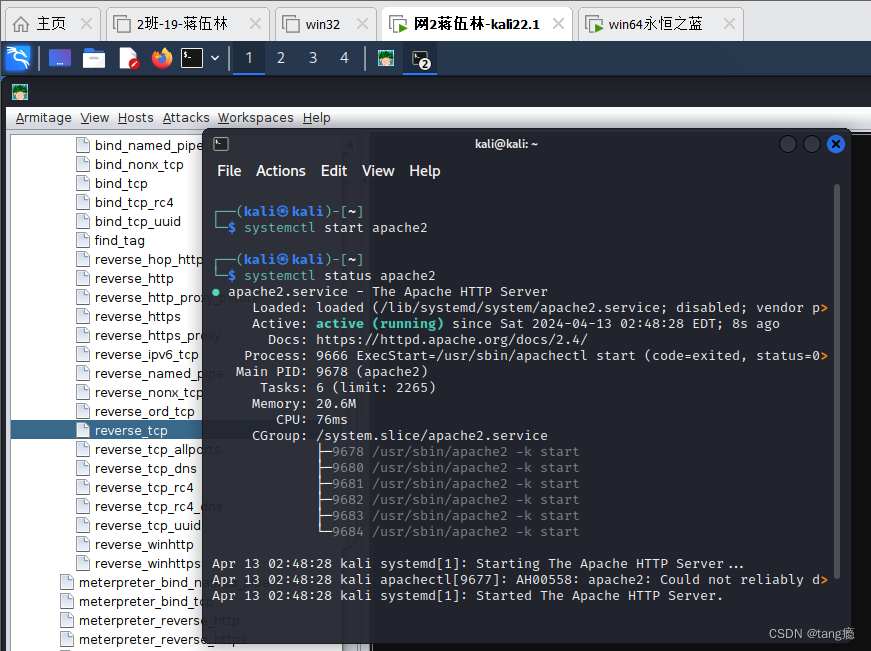Expand the terminal launcher dropdown arrow
The image size is (871, 651).
(x=215, y=58)
